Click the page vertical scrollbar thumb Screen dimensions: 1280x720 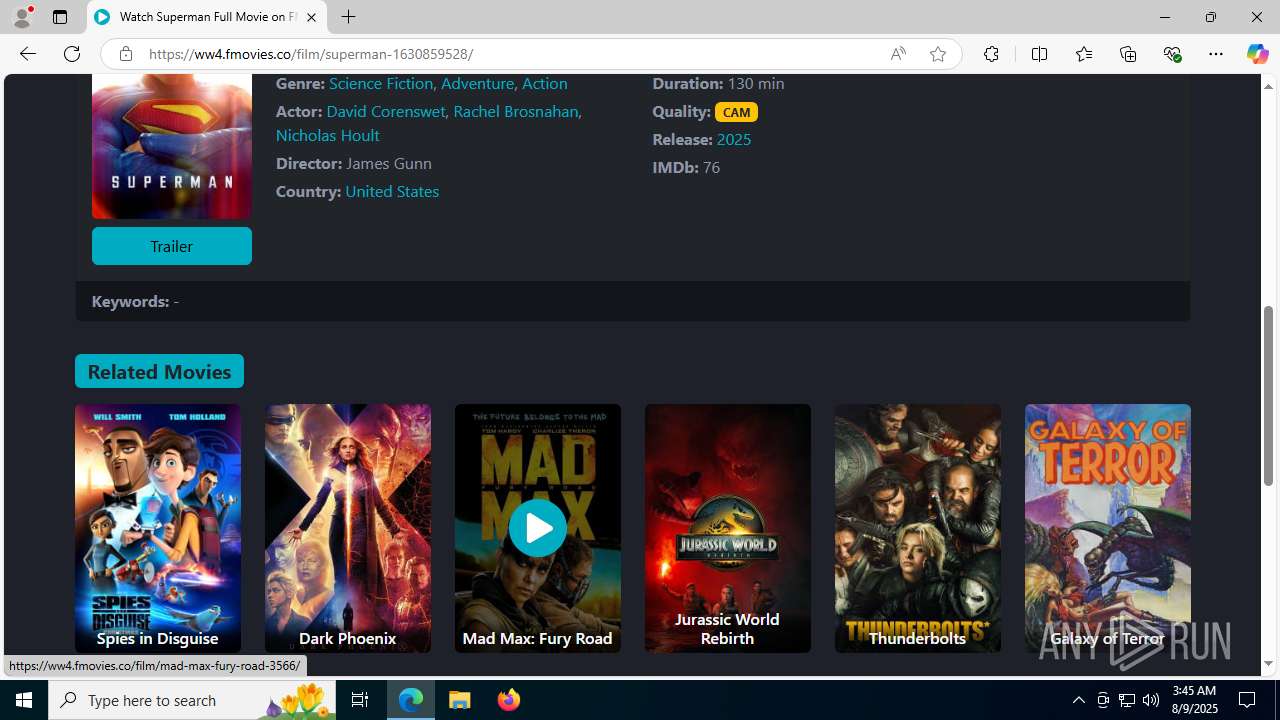pos(1268,396)
